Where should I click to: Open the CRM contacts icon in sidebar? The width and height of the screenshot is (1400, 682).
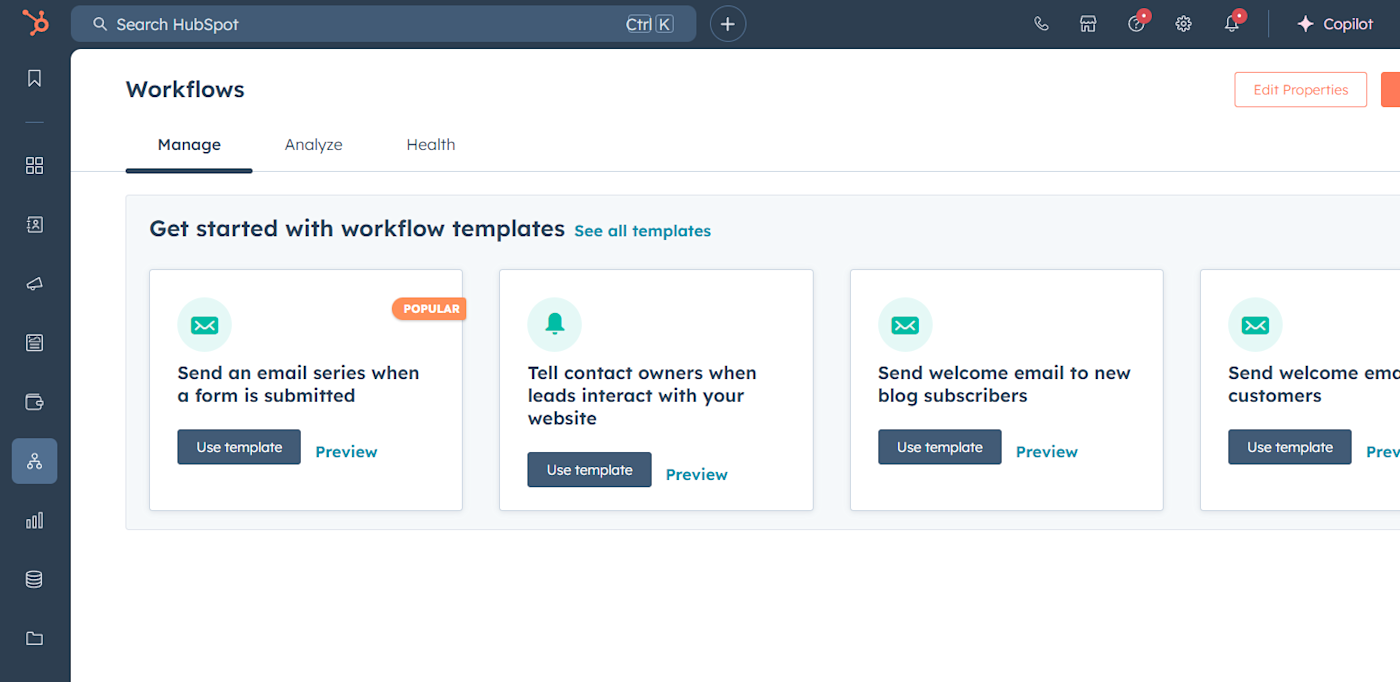point(35,224)
